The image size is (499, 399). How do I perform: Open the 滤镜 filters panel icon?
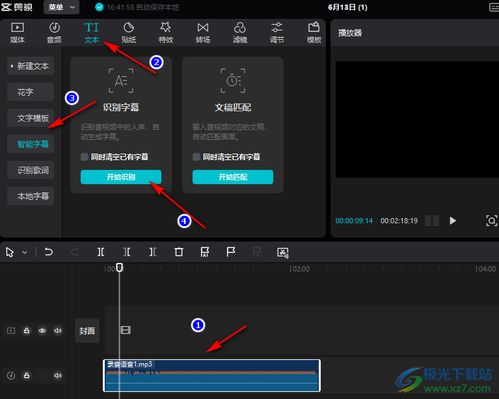[240, 32]
